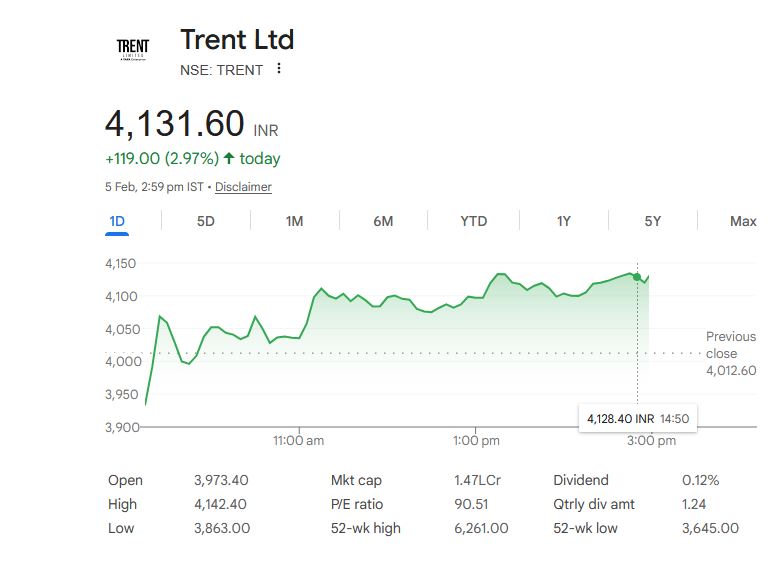The width and height of the screenshot is (772, 576).
Task: Click the green chart marker dot at 14:50
Action: pyautogui.click(x=637, y=276)
